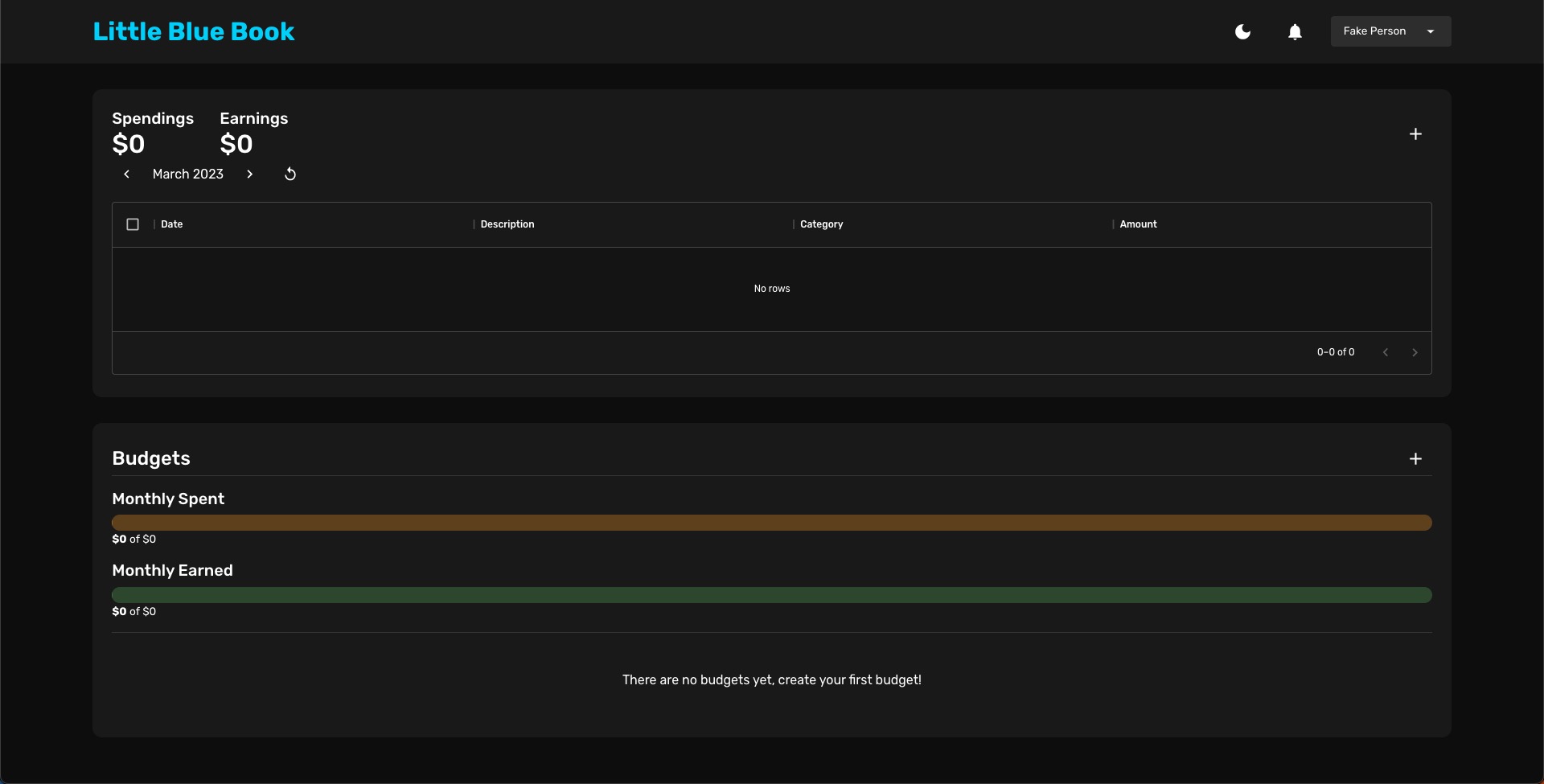
Task: Sort the table by the Amount column
Action: (x=1139, y=224)
